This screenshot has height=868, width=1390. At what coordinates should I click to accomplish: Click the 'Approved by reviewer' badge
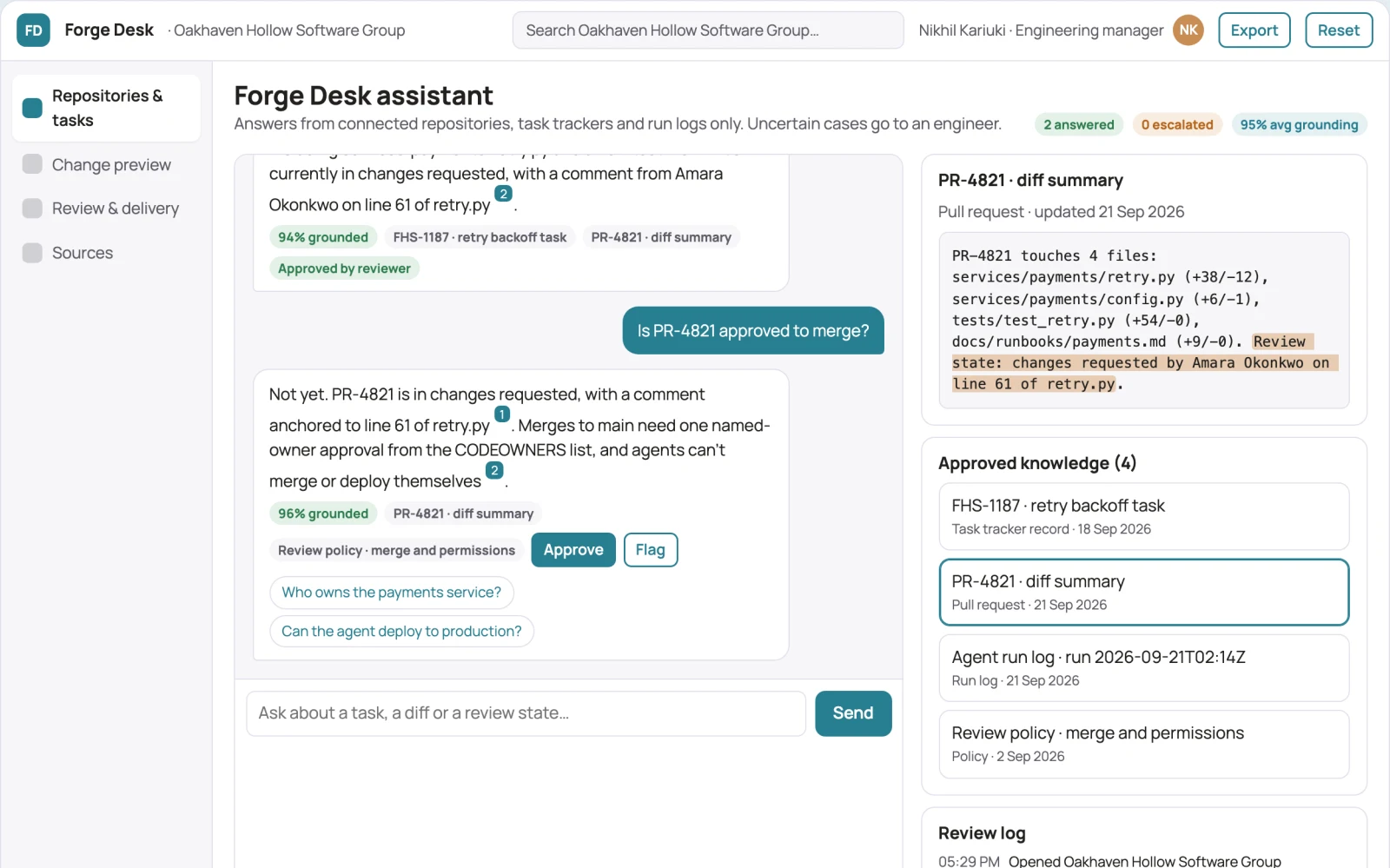tap(344, 268)
